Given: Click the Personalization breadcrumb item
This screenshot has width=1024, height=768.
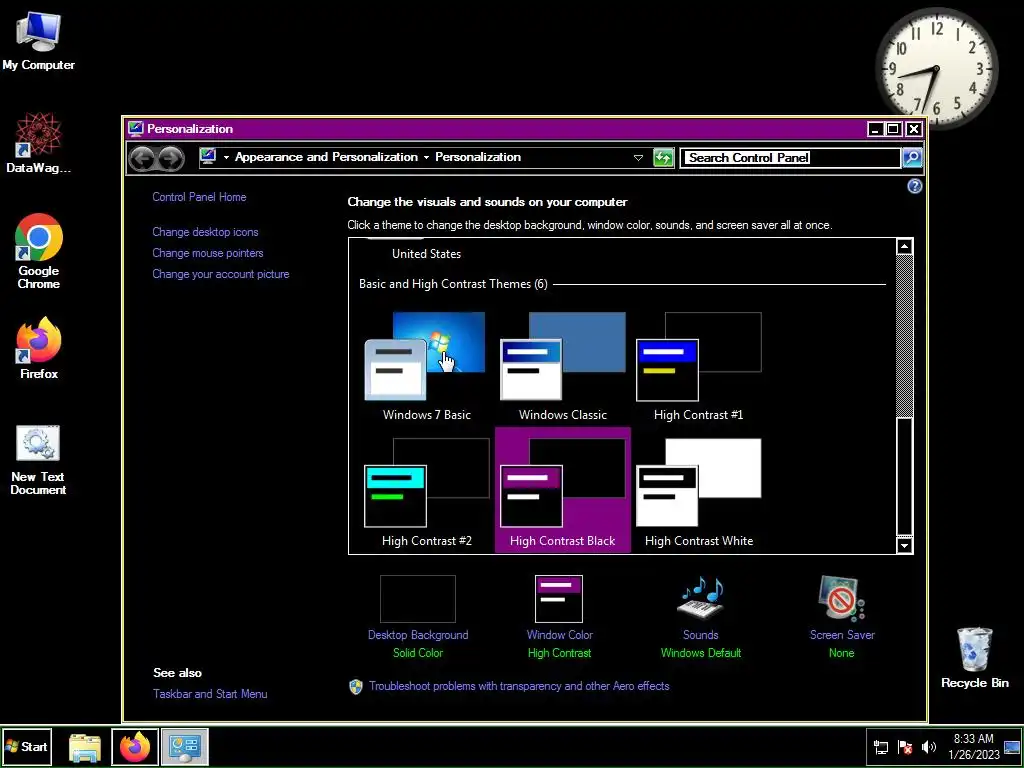Looking at the screenshot, I should 478,157.
